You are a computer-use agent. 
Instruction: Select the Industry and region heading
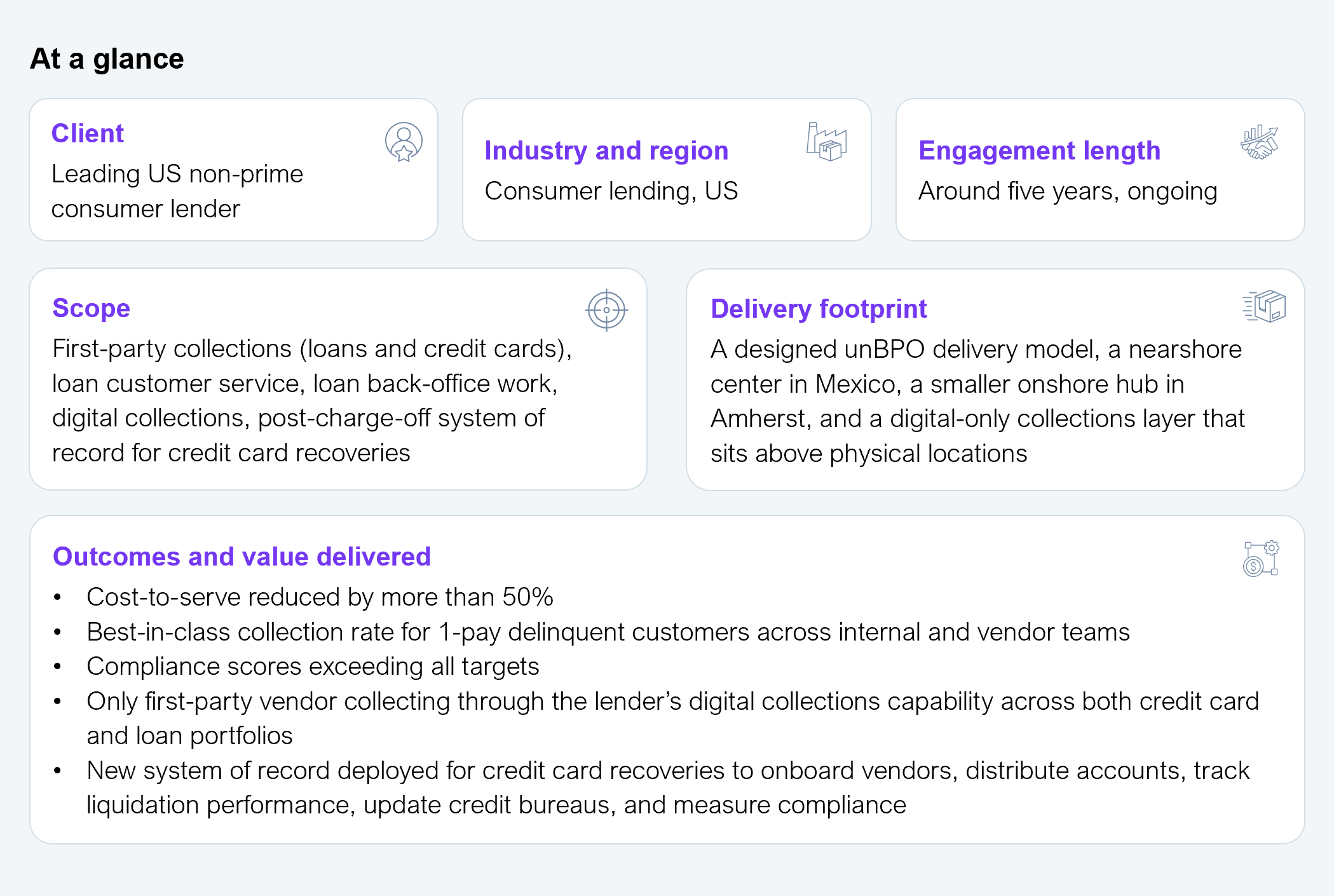click(x=606, y=151)
